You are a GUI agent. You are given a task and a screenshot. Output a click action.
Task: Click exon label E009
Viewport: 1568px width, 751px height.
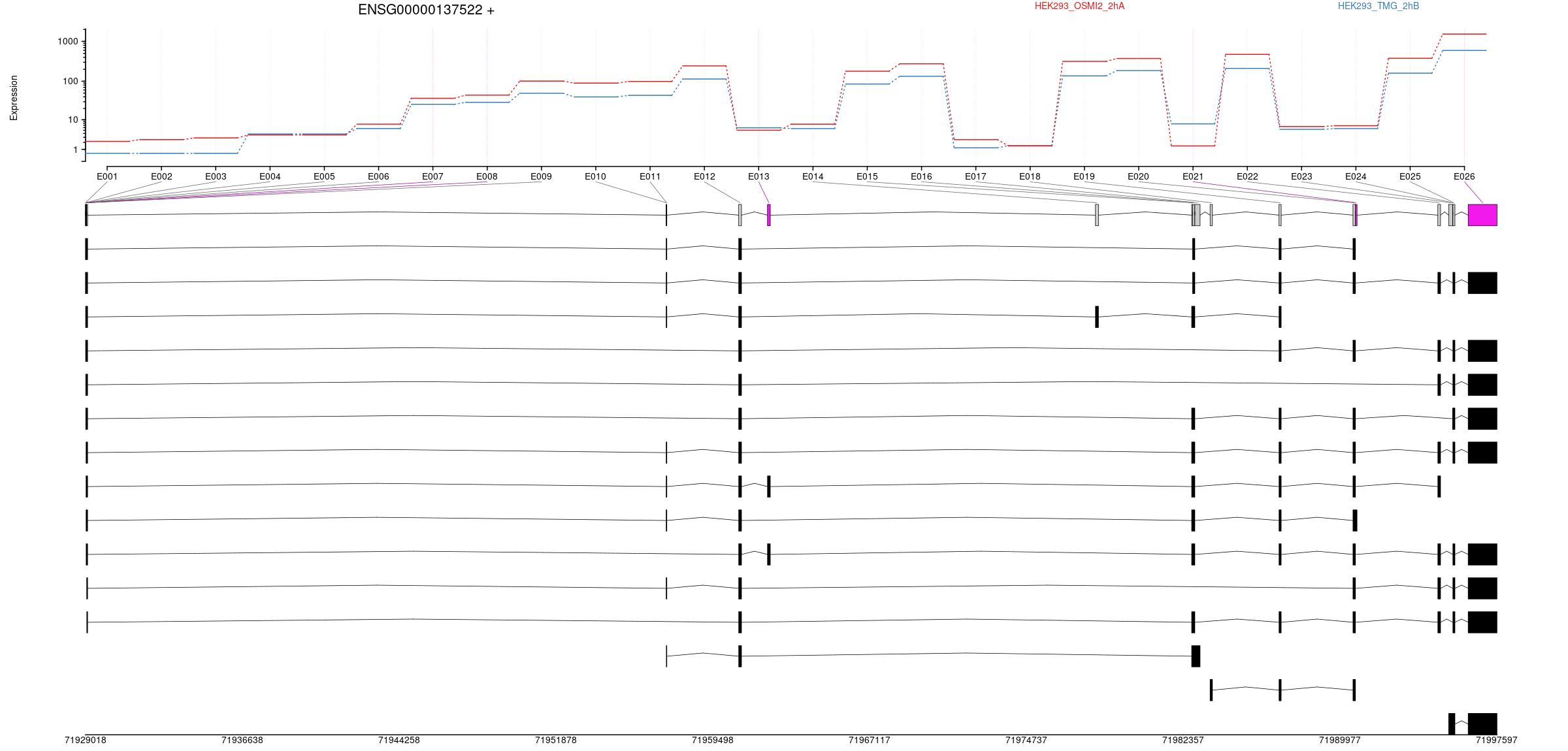pyautogui.click(x=541, y=176)
